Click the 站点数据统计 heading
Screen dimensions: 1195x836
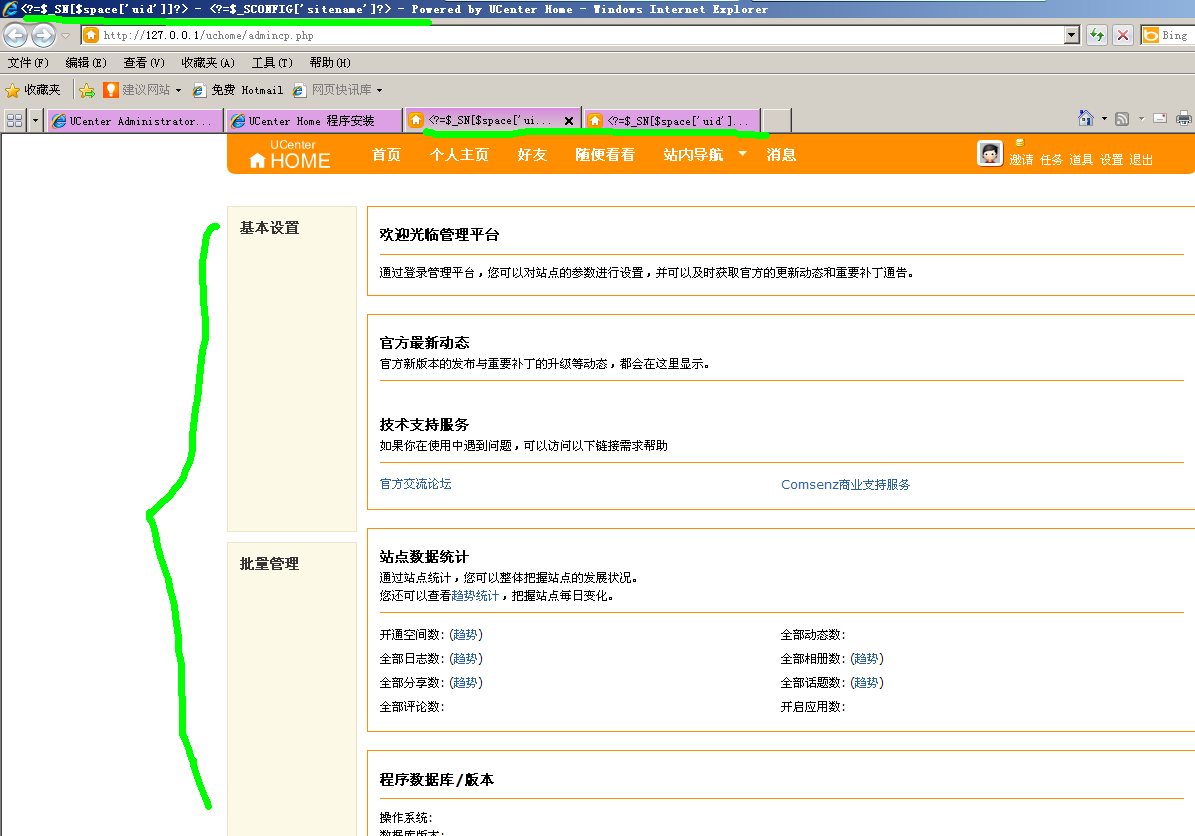click(x=424, y=557)
